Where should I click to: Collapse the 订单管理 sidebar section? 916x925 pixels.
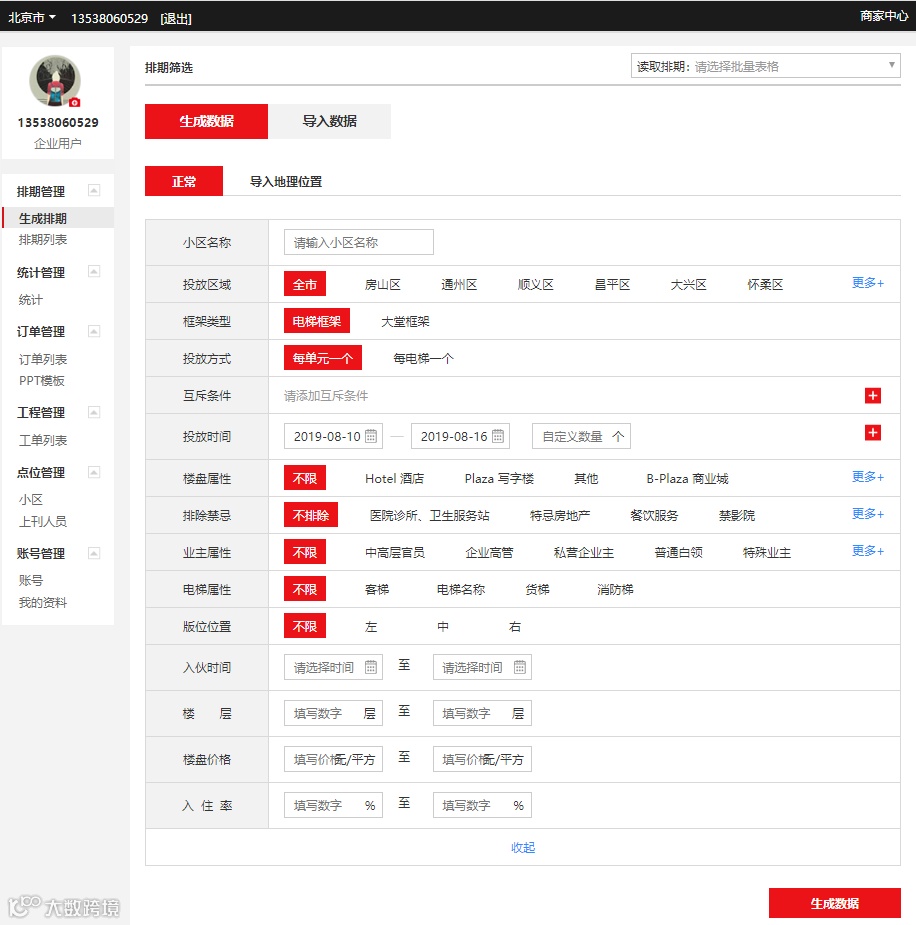[x=94, y=331]
